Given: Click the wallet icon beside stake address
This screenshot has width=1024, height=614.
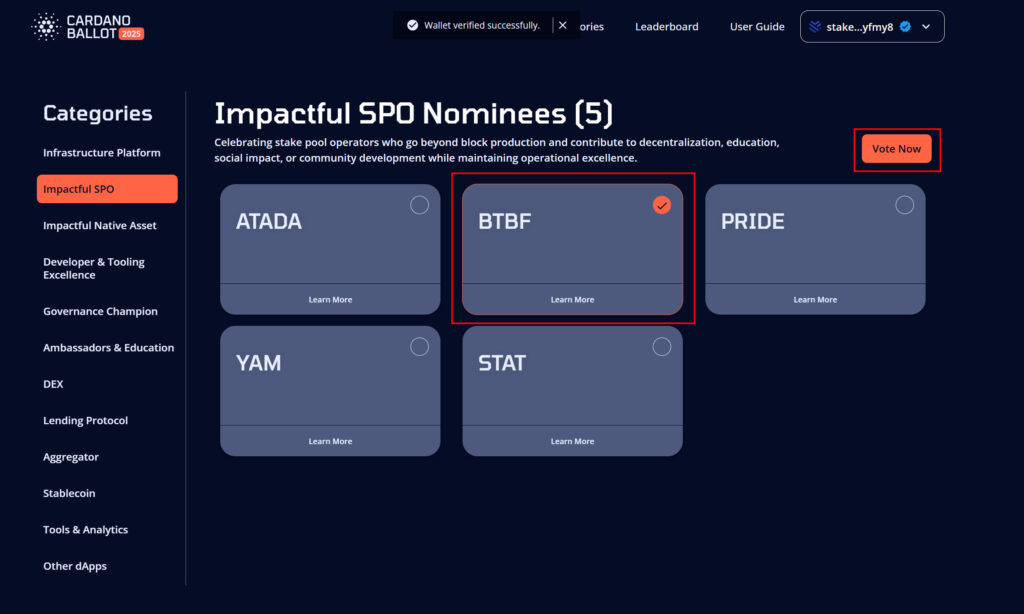Looking at the screenshot, I should tap(814, 27).
